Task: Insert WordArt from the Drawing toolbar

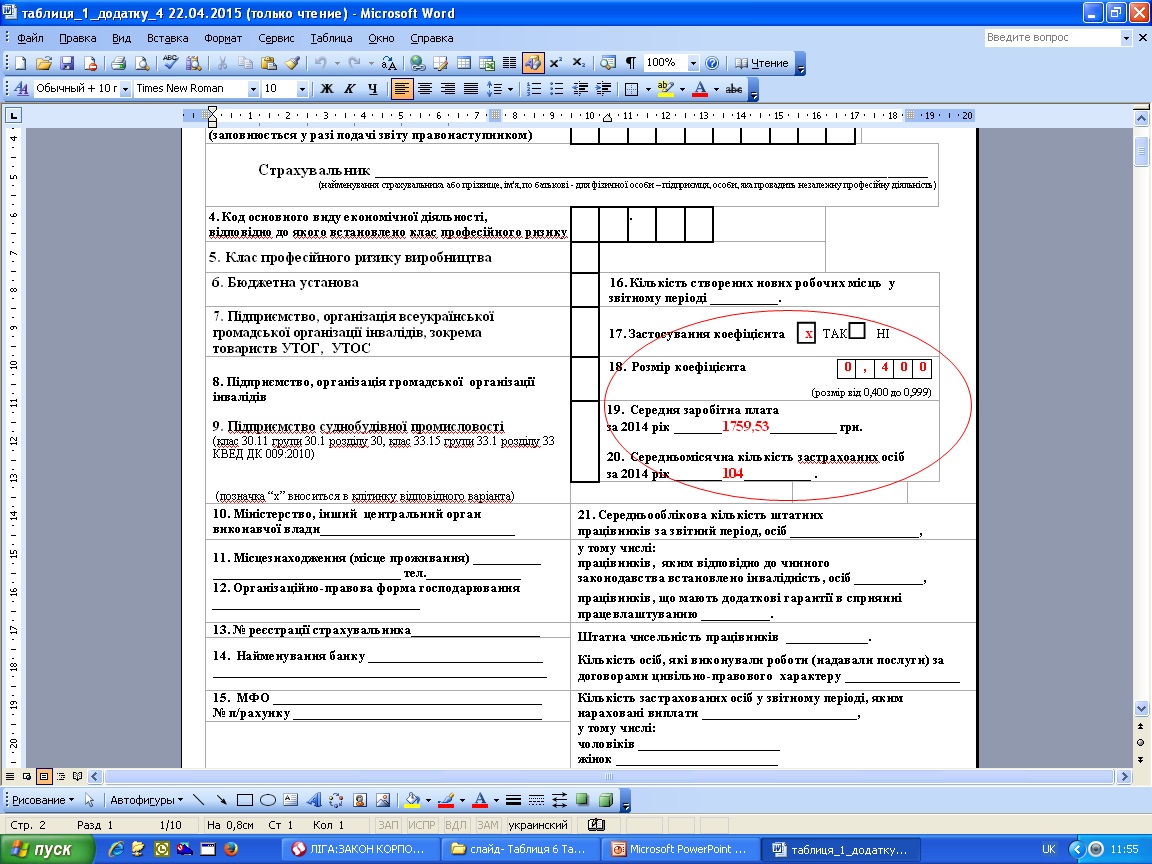Action: point(312,800)
